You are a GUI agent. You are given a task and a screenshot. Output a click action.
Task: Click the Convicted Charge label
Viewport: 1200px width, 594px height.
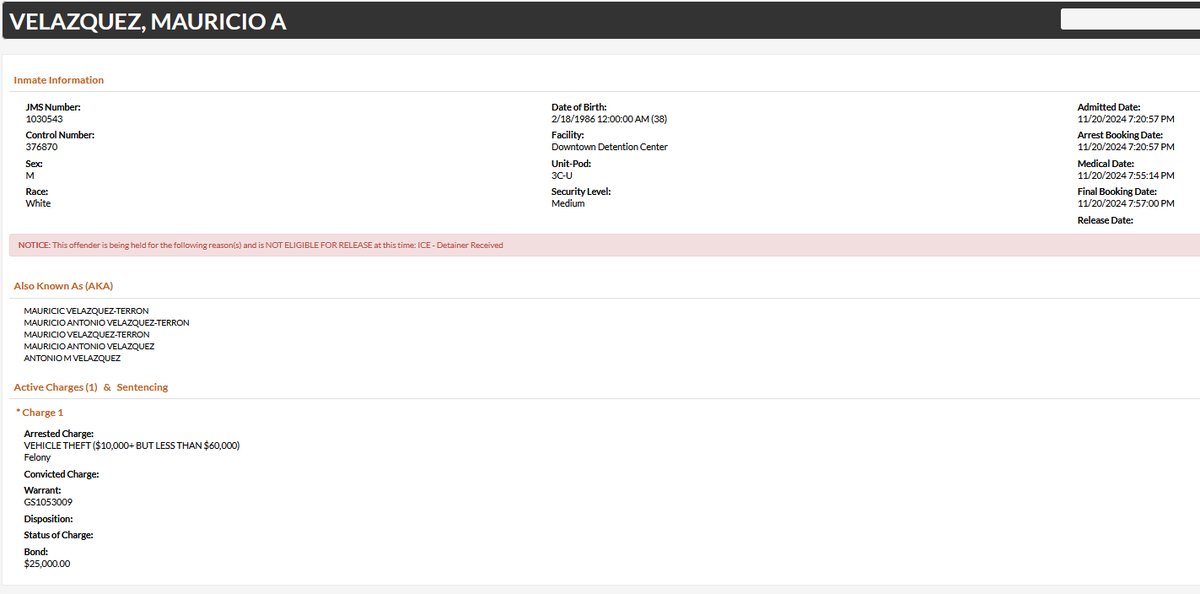pos(62,474)
